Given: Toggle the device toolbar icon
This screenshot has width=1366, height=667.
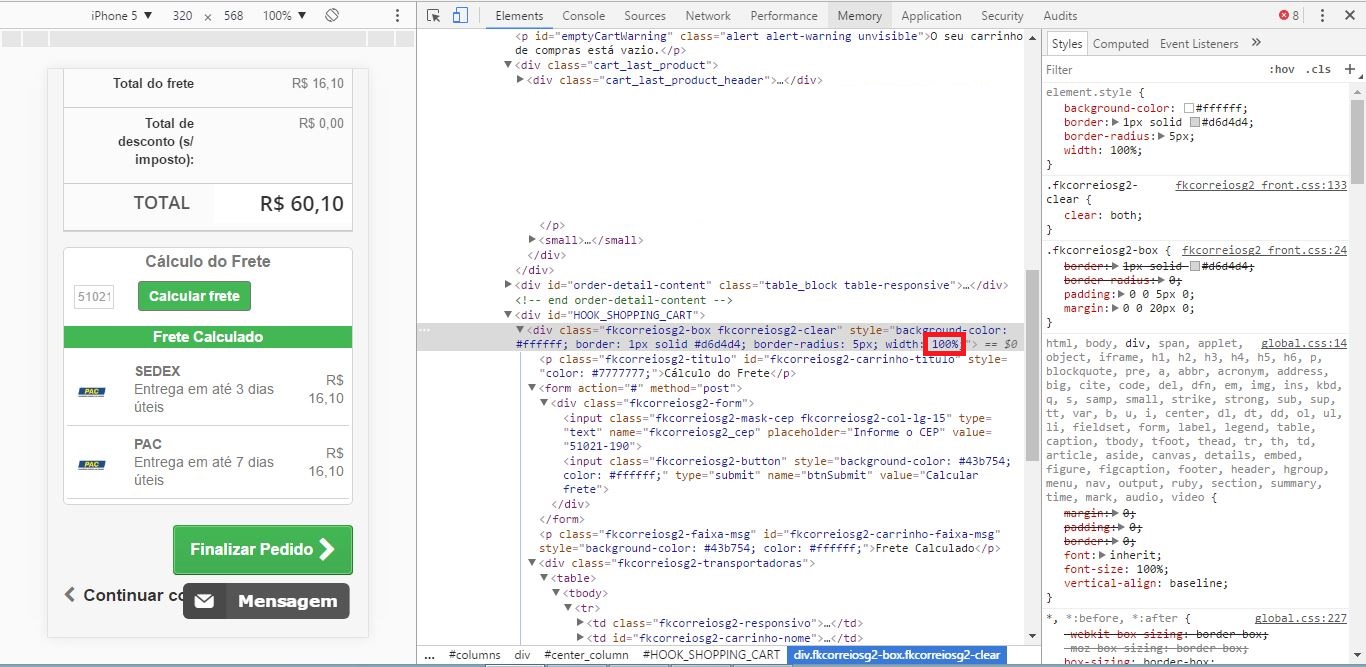Looking at the screenshot, I should [460, 16].
